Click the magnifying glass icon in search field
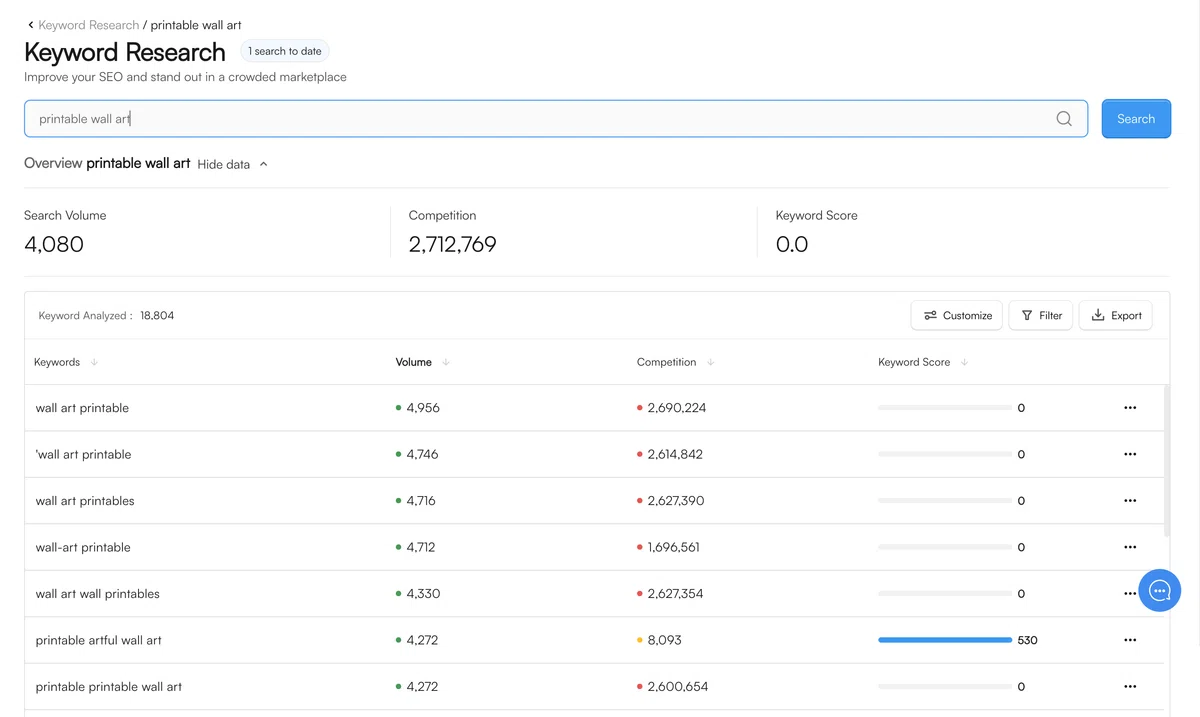 pyautogui.click(x=1064, y=119)
